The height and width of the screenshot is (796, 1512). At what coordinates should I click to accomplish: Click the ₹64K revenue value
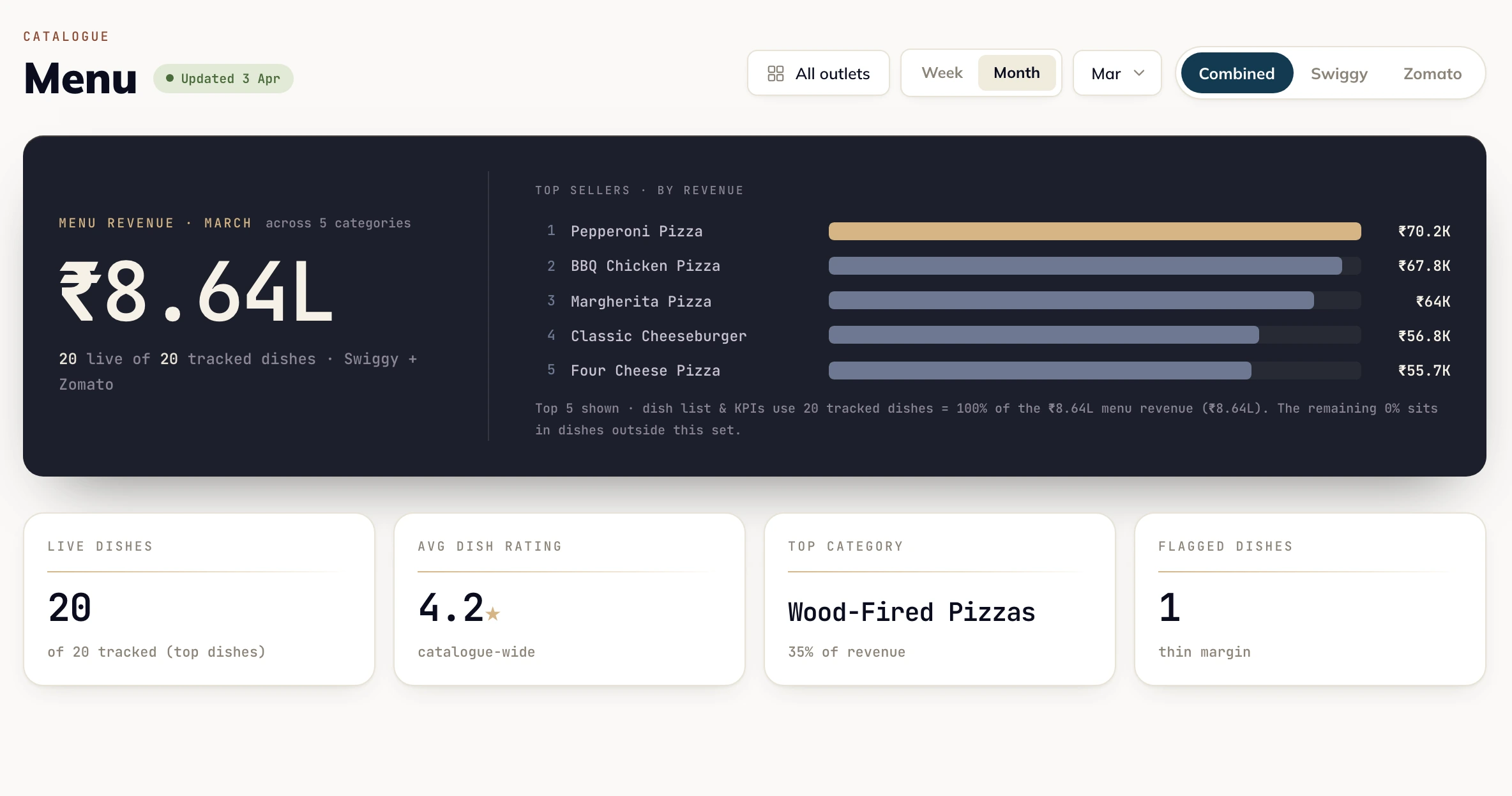tap(1433, 301)
